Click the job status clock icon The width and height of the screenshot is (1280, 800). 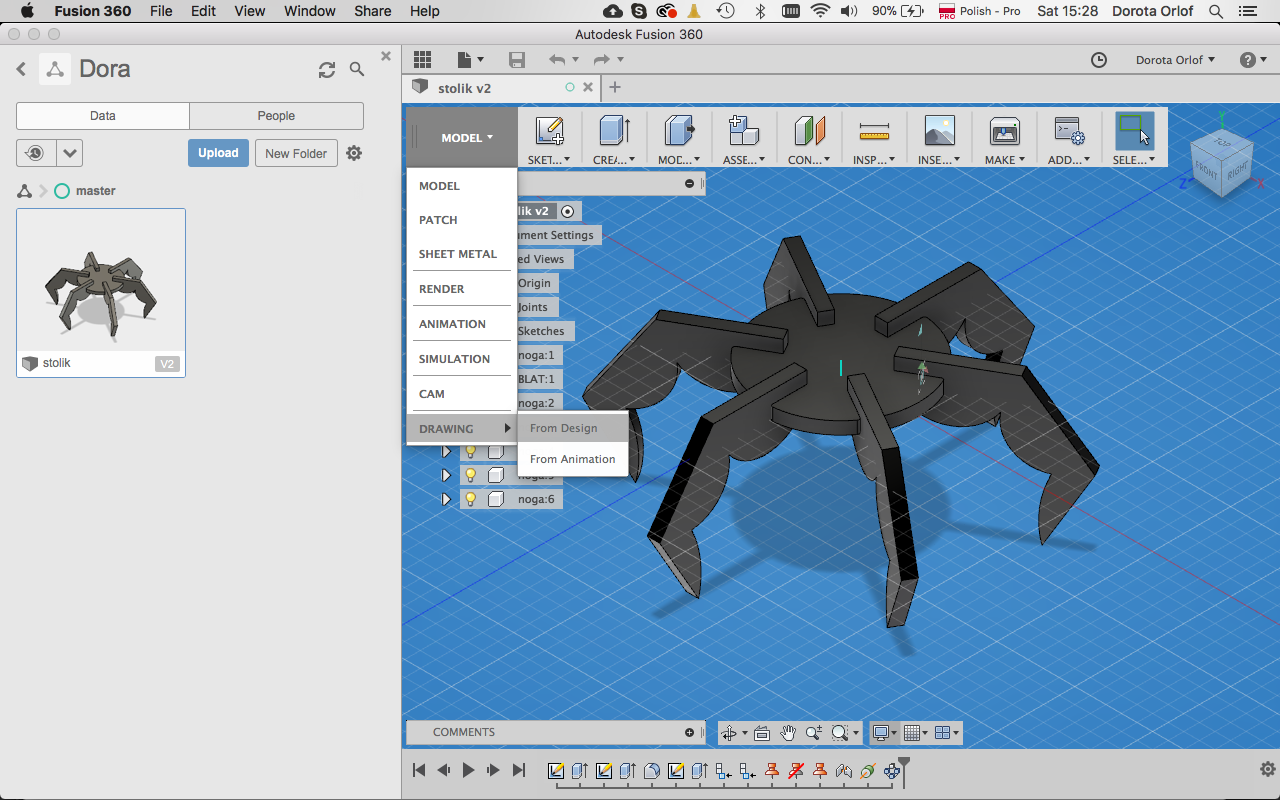pyautogui.click(x=1098, y=60)
